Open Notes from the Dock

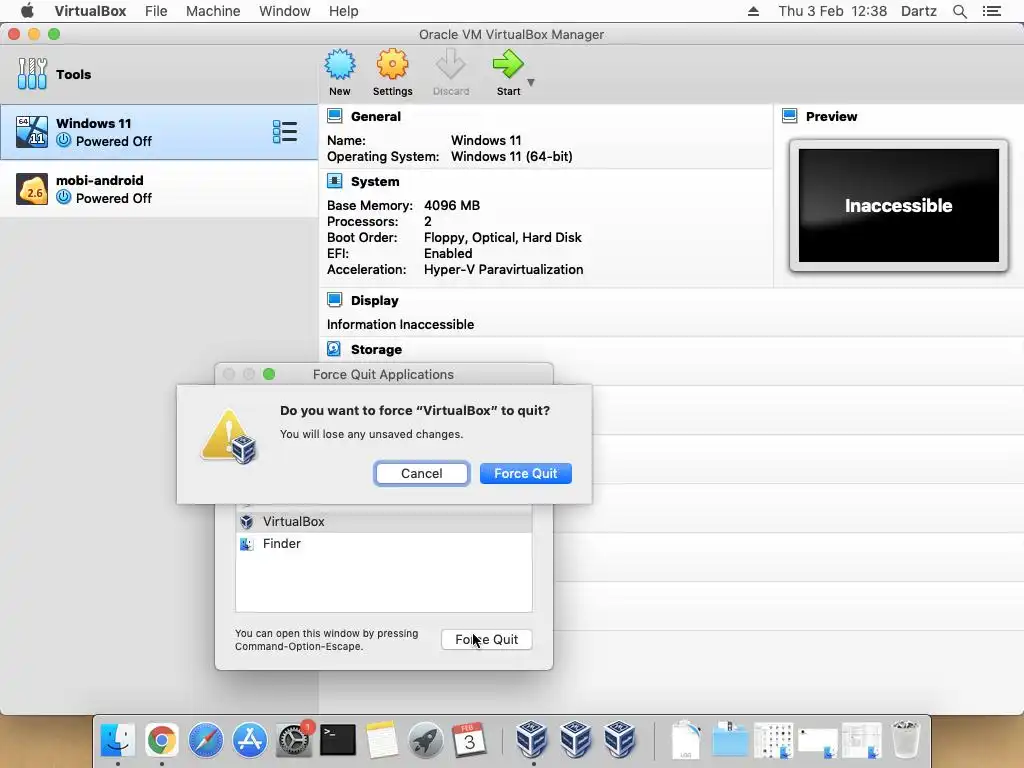coord(381,739)
